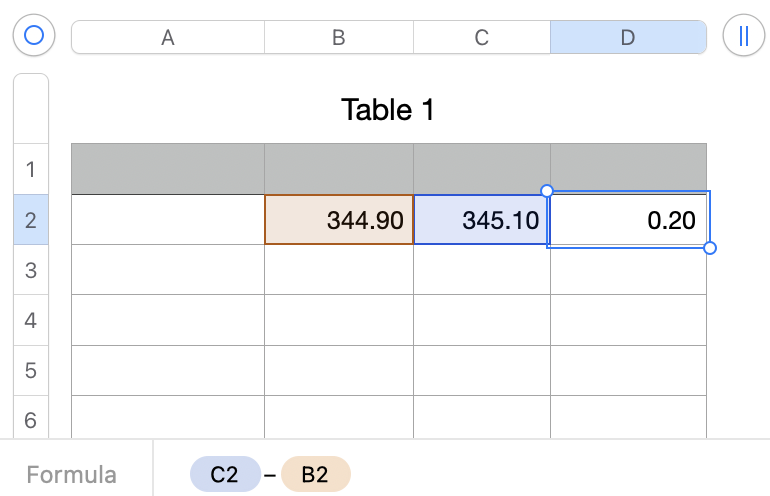Click the B2 reference token in formula

[x=315, y=475]
